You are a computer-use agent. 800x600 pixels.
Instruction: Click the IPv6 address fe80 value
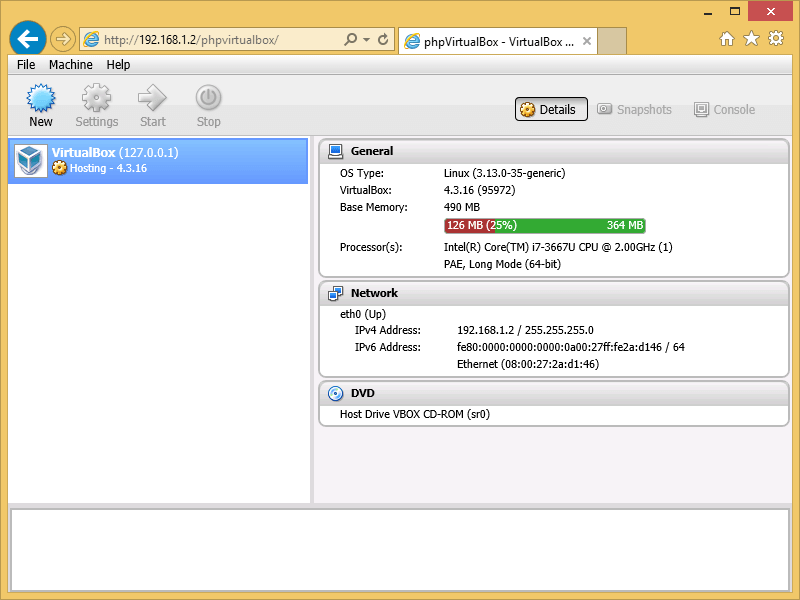570,347
